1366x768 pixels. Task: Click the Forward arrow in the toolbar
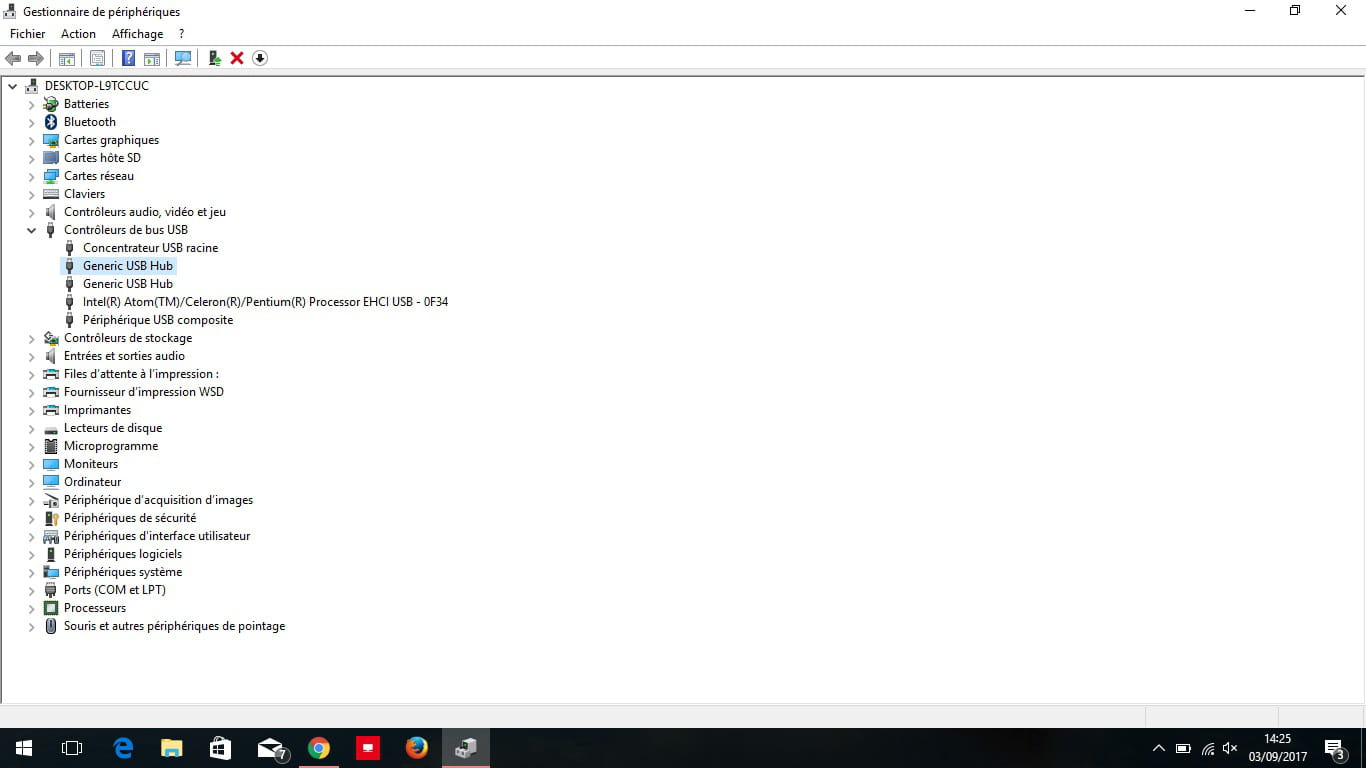pos(36,58)
